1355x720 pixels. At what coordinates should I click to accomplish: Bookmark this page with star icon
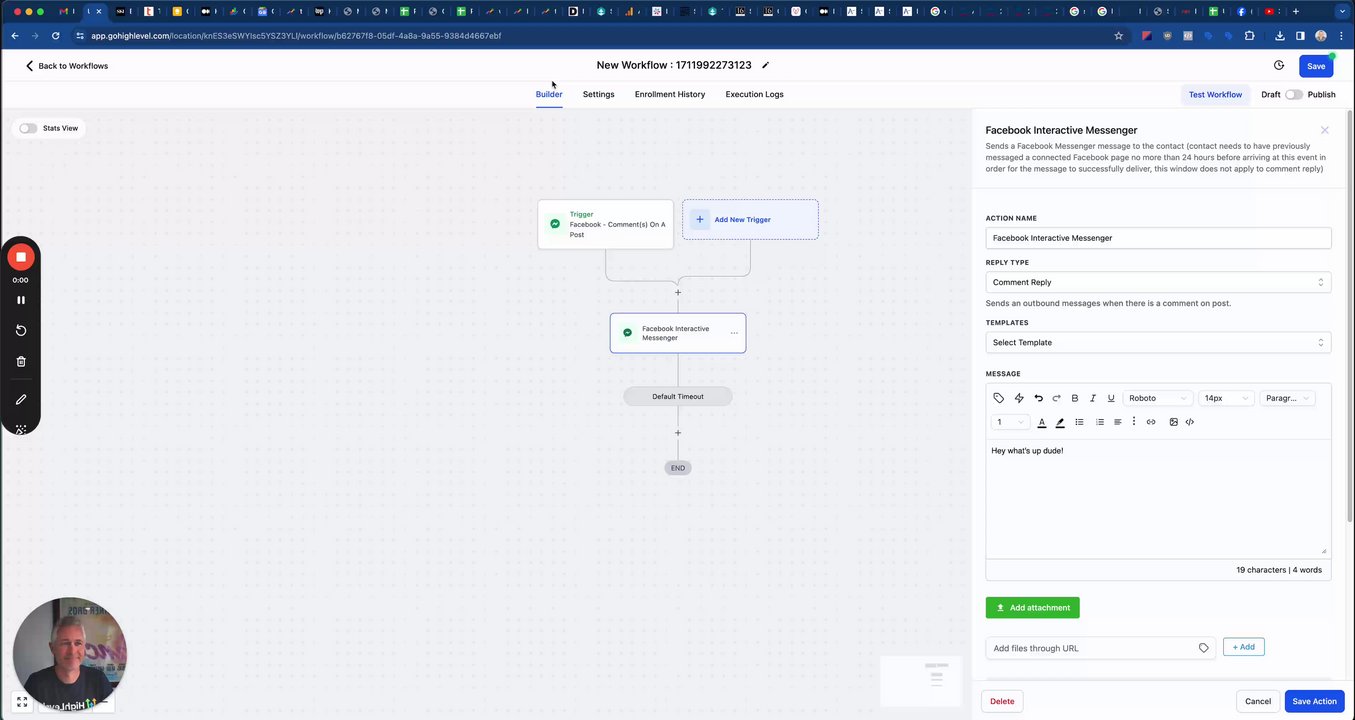tap(1119, 36)
